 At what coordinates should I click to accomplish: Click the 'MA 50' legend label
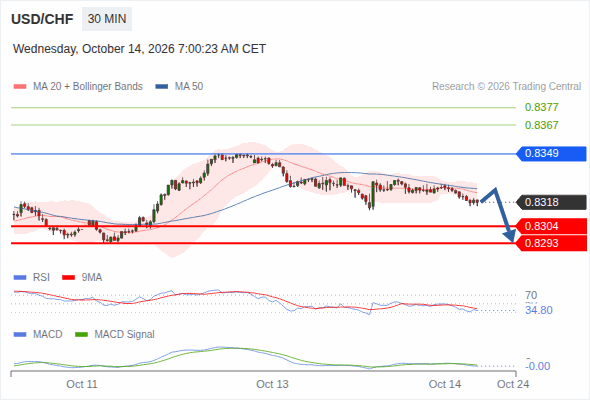pyautogui.click(x=189, y=87)
